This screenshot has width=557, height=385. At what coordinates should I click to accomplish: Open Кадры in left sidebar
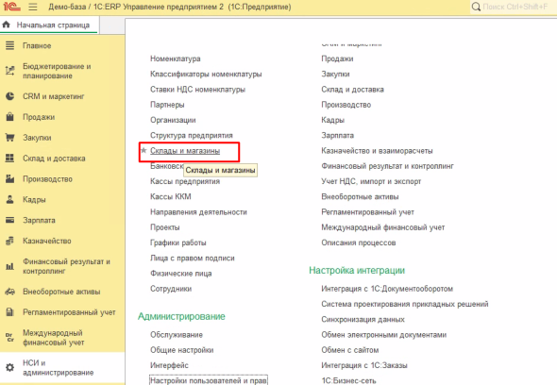pos(34,199)
